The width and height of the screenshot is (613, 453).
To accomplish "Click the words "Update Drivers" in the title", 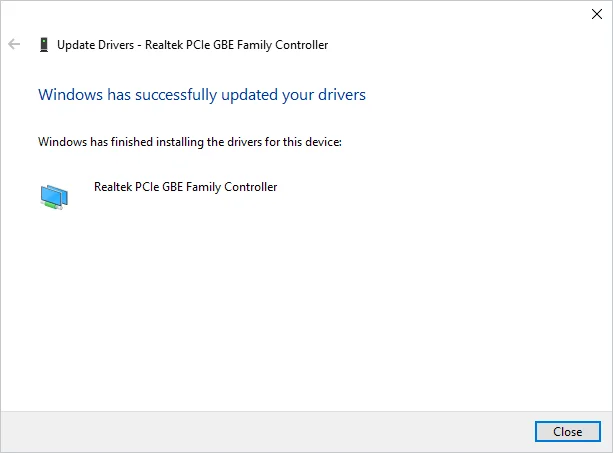I will coord(95,45).
